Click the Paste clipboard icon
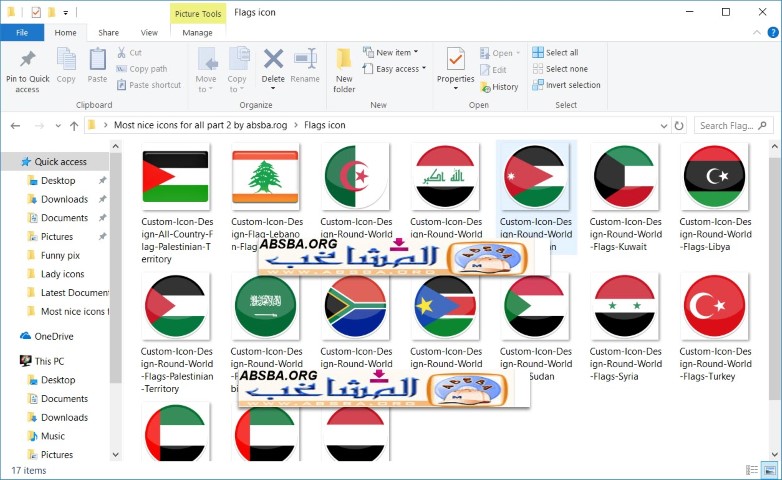The height and width of the screenshot is (480, 782). tap(97, 59)
